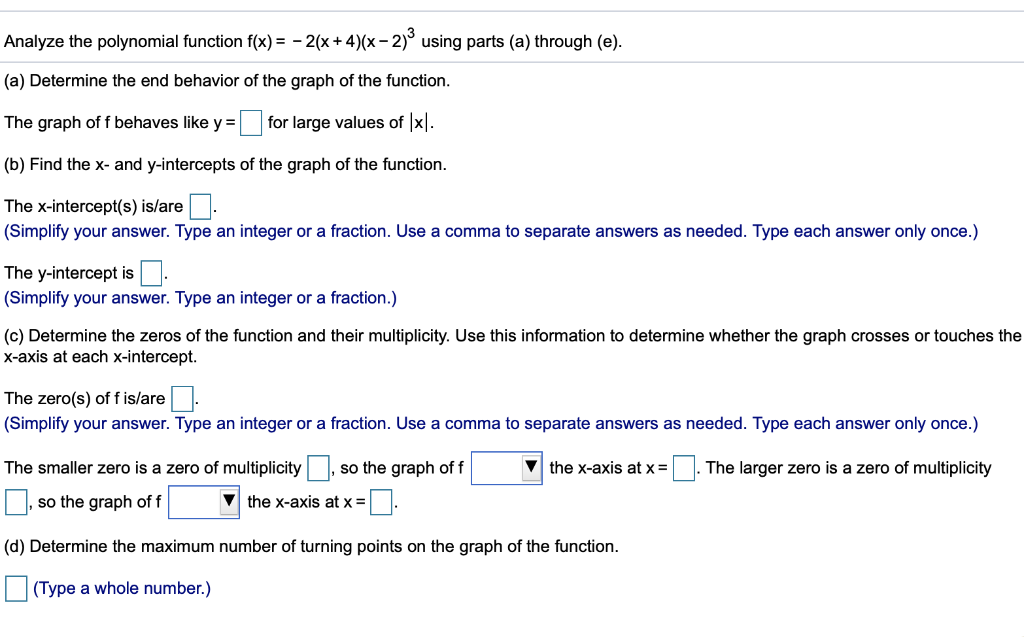Click the dropdown arrow on the second selector
1024x637 pixels.
[x=227, y=501]
